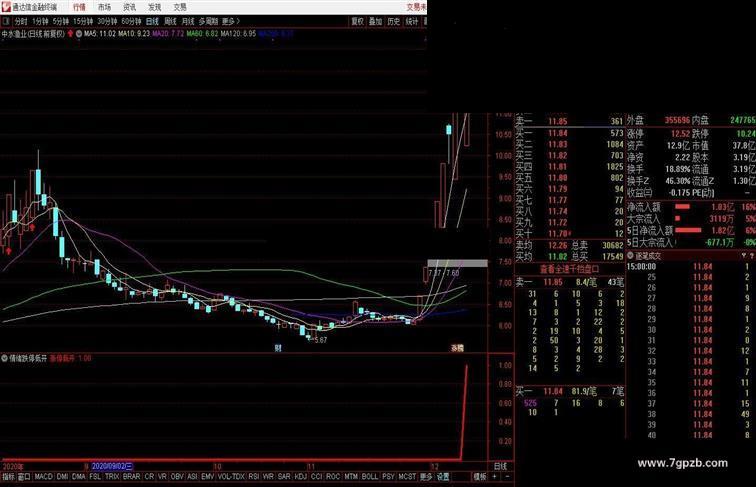Image resolution: width=756 pixels, height=487 pixels.
Task: Select the MCST indicator
Action: (x=407, y=477)
